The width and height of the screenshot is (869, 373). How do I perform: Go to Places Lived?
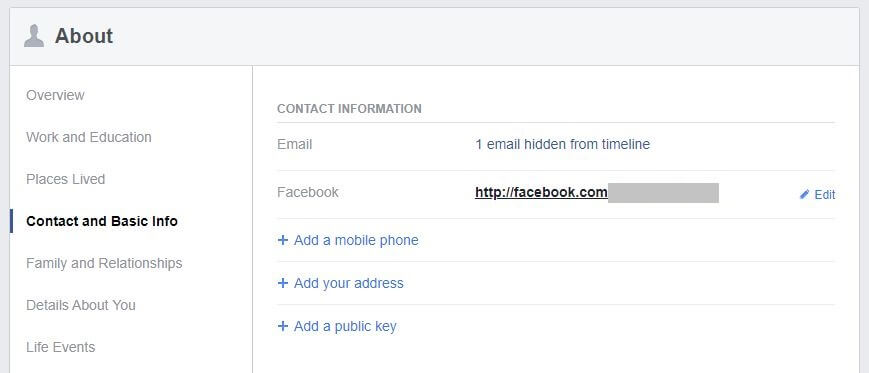pyautogui.click(x=65, y=180)
